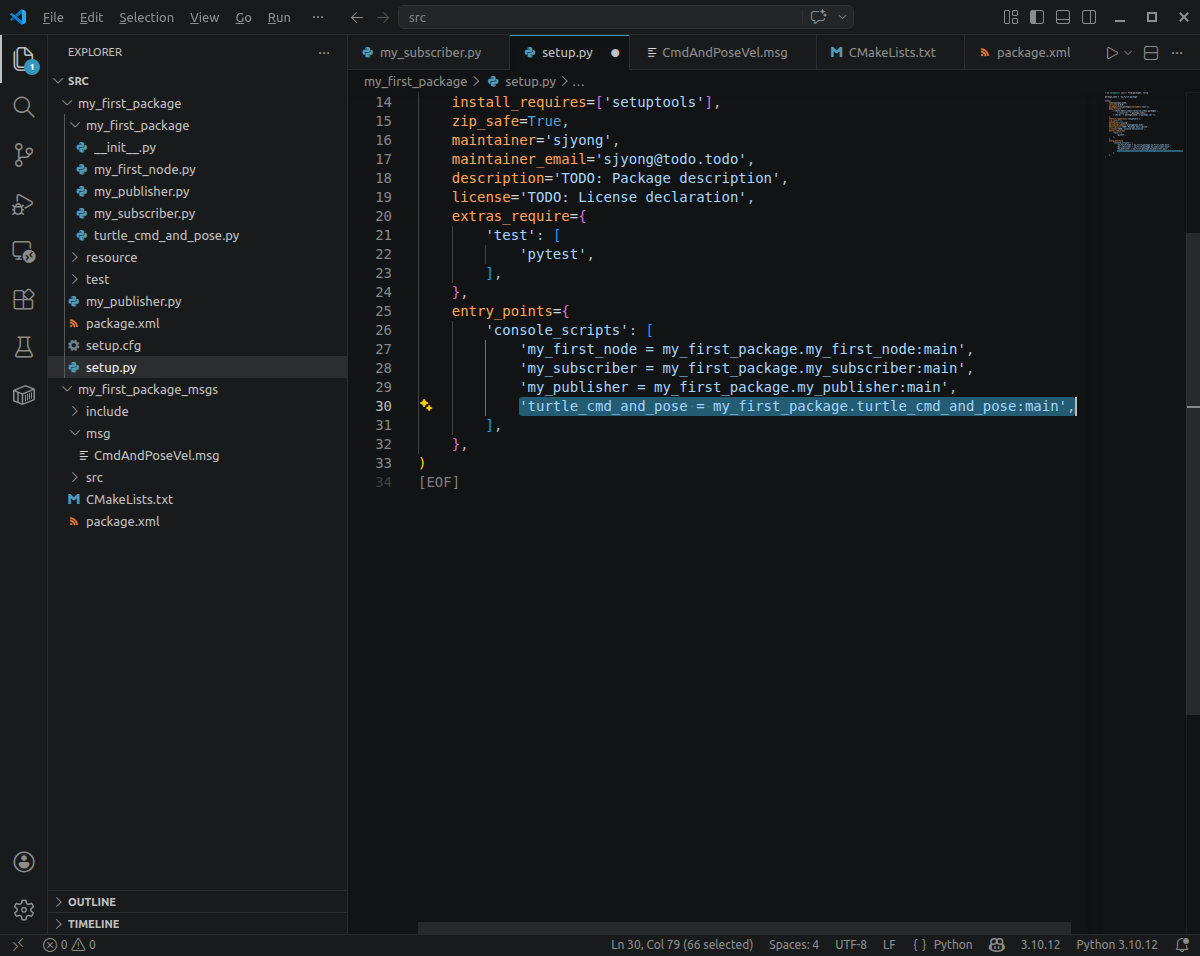Click the code action sparkle on line 30
Image resolution: width=1200 pixels, height=956 pixels.
[x=426, y=405]
